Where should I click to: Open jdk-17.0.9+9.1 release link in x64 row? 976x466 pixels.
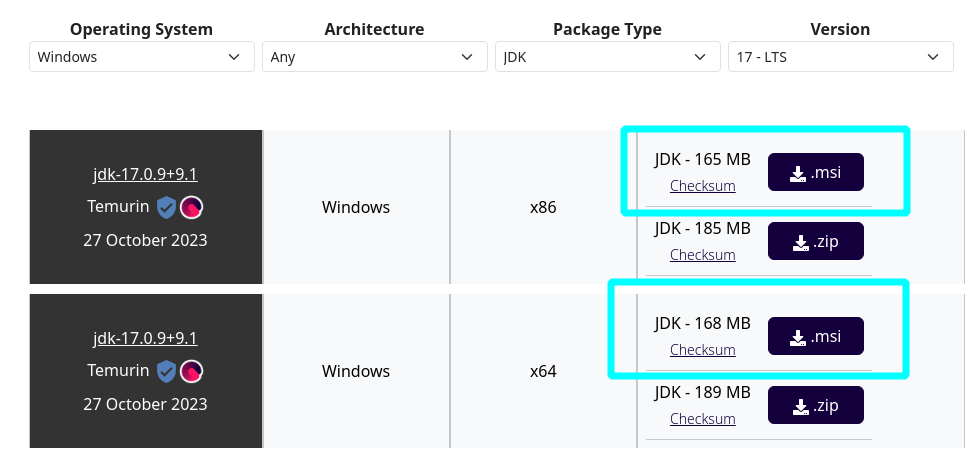(145, 338)
